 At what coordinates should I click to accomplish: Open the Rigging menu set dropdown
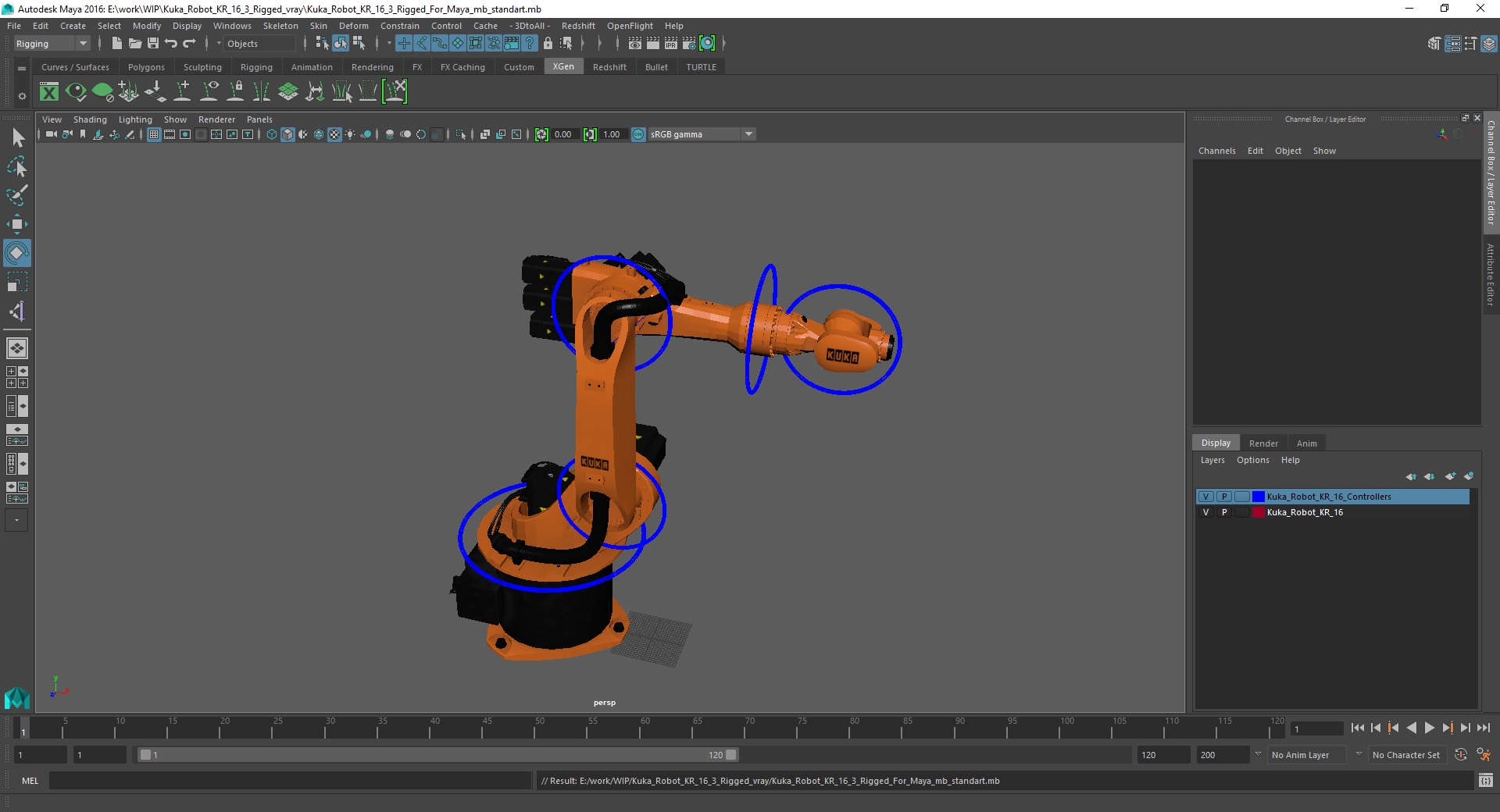52,44
